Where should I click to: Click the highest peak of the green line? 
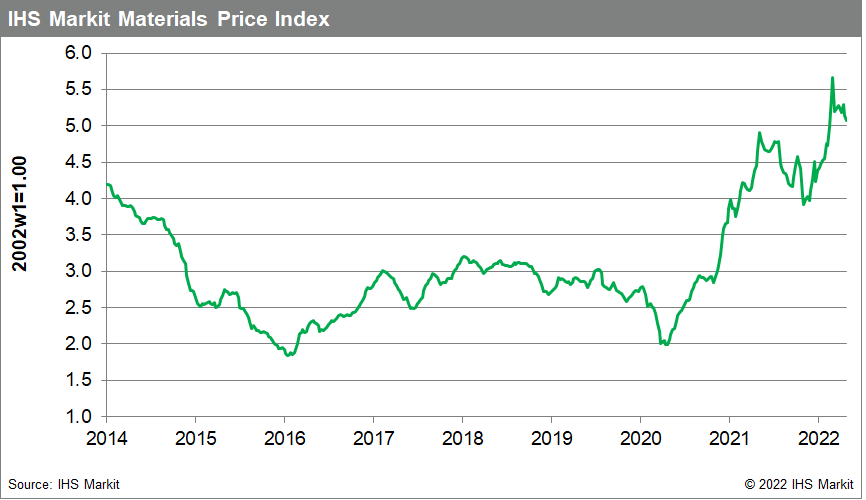coord(832,78)
